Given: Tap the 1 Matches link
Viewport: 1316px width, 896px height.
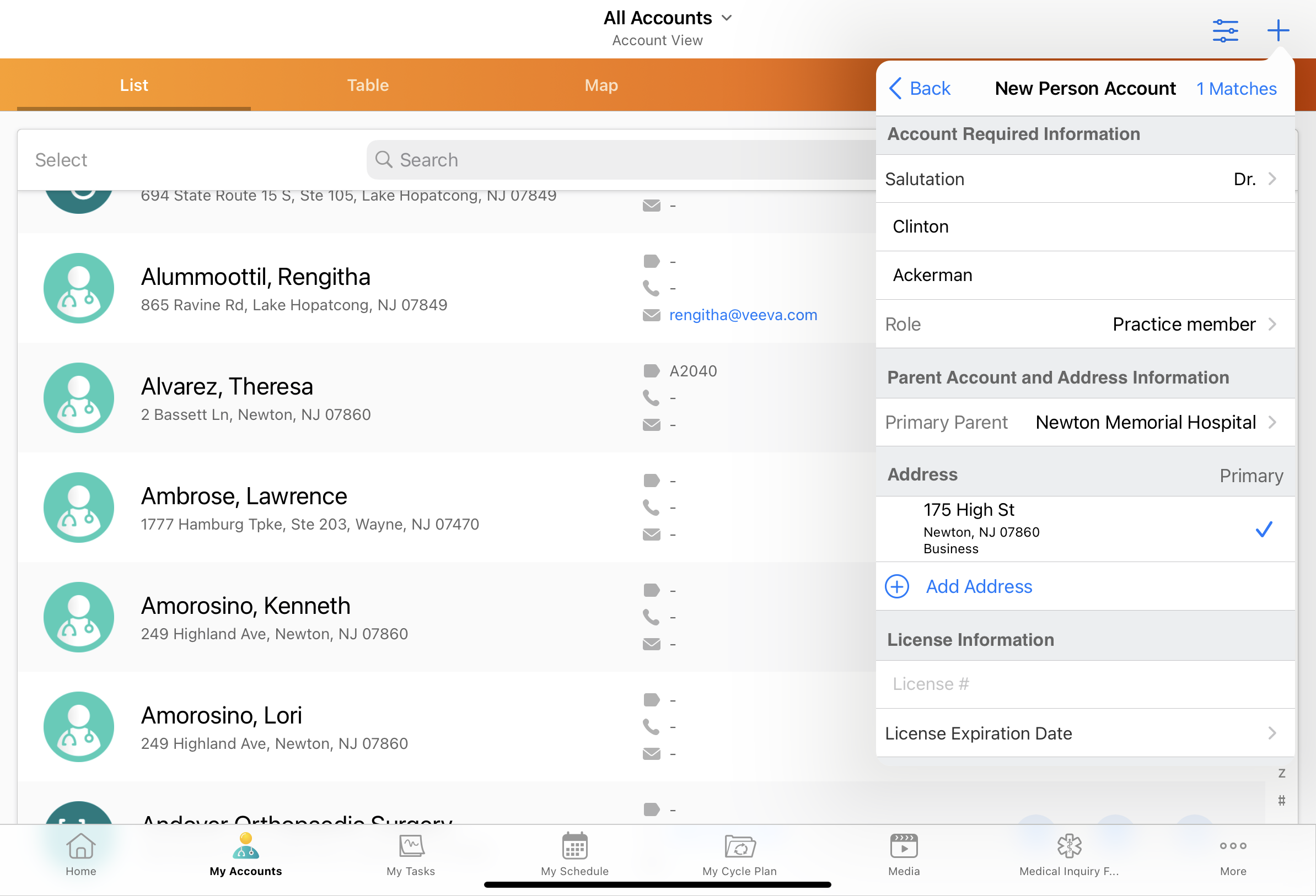Looking at the screenshot, I should pyautogui.click(x=1236, y=89).
